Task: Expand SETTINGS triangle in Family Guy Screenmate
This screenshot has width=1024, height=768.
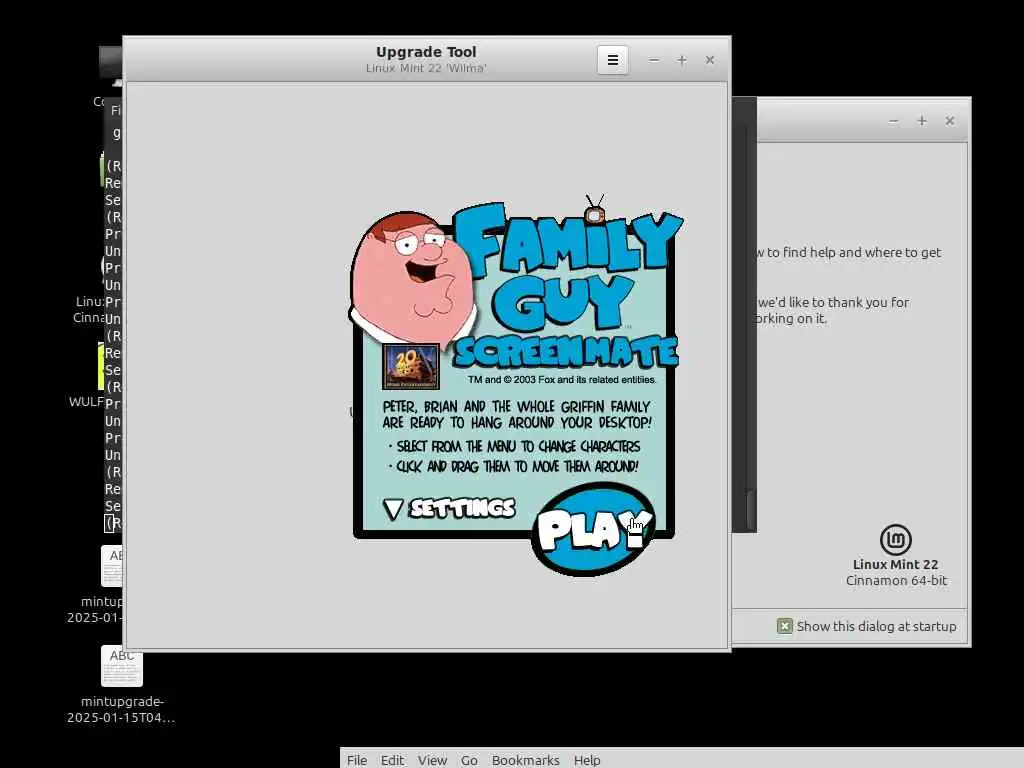Action: (393, 509)
